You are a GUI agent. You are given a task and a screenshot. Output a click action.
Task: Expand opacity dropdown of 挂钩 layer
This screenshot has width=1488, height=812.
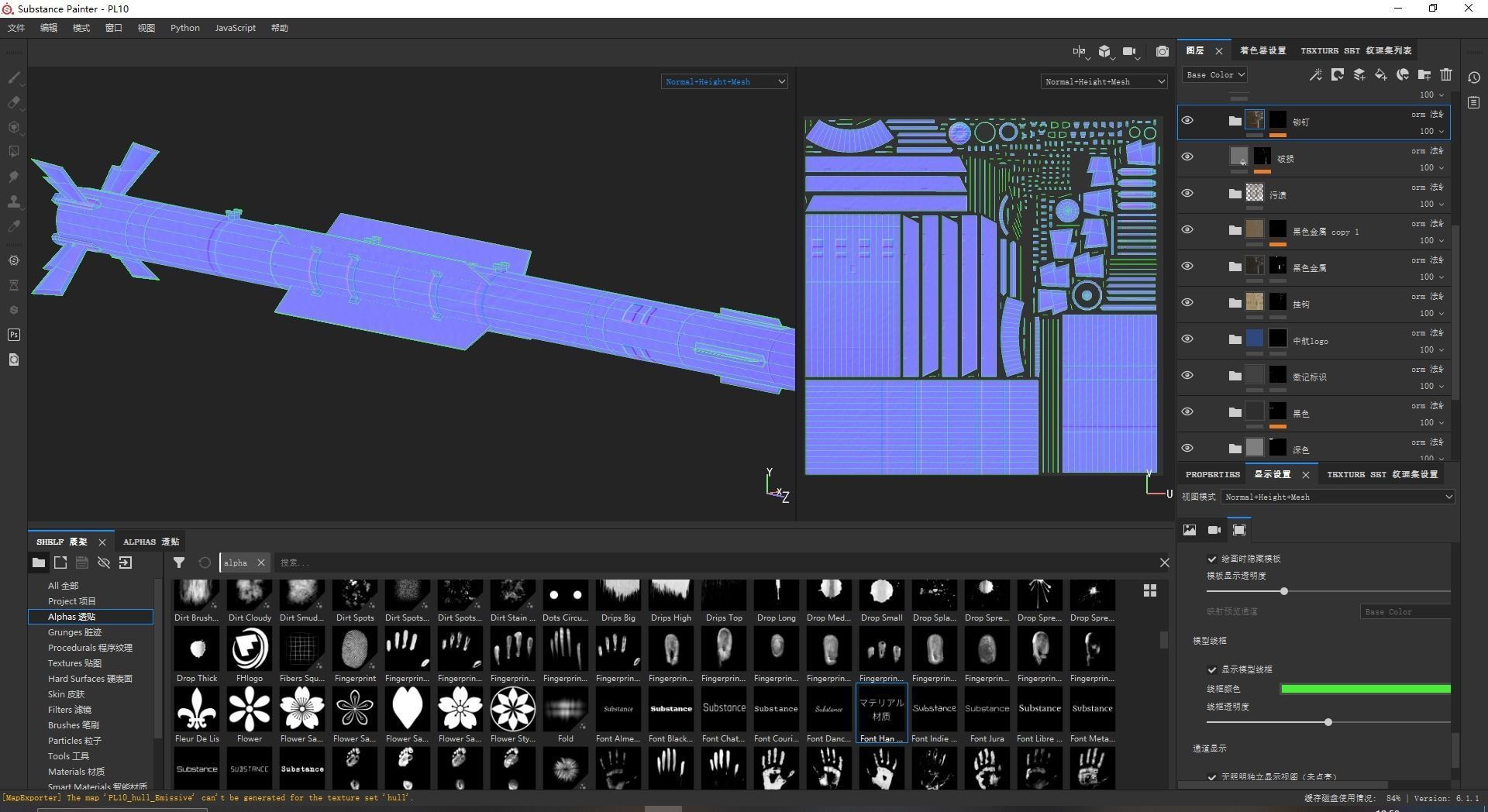point(1431,313)
